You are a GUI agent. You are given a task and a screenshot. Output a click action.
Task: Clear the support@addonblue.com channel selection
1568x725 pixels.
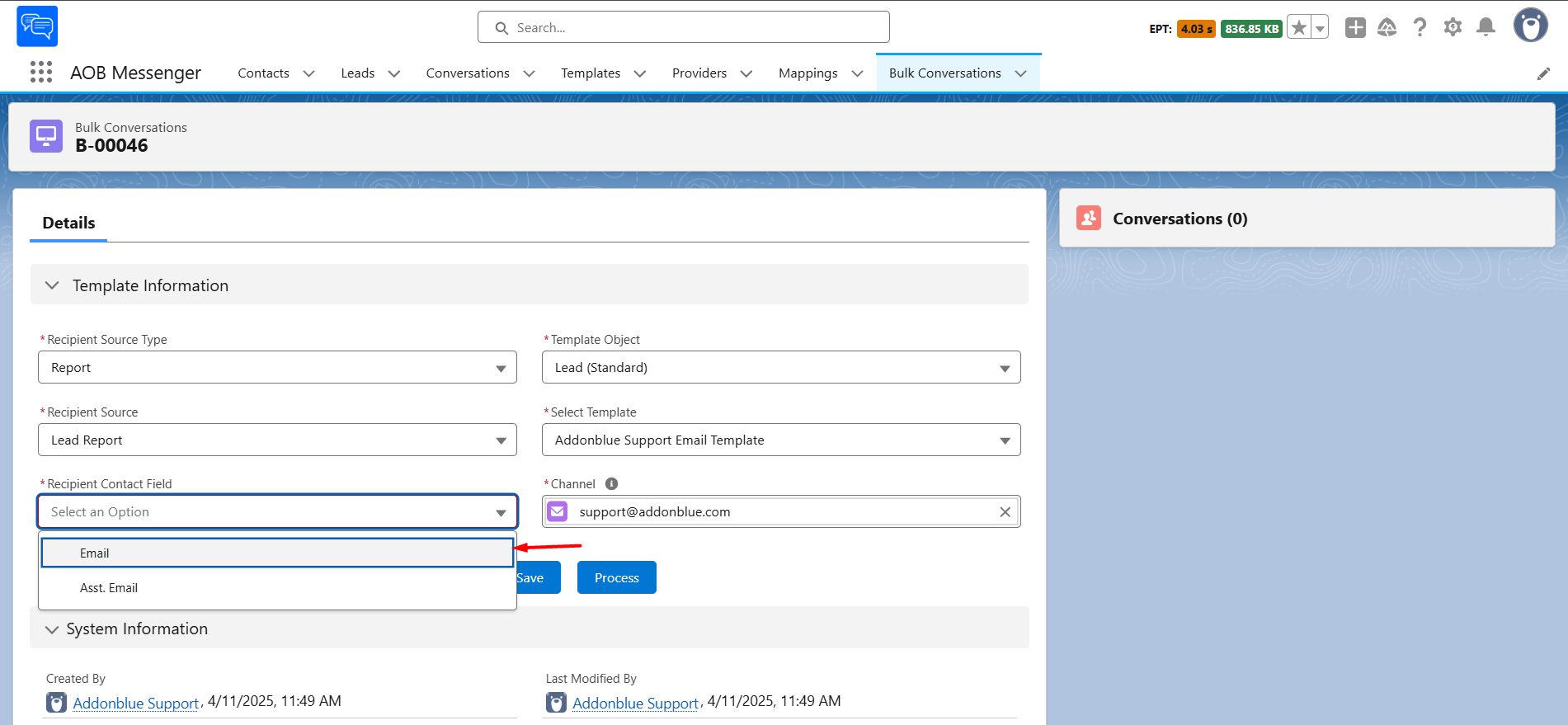[1005, 512]
